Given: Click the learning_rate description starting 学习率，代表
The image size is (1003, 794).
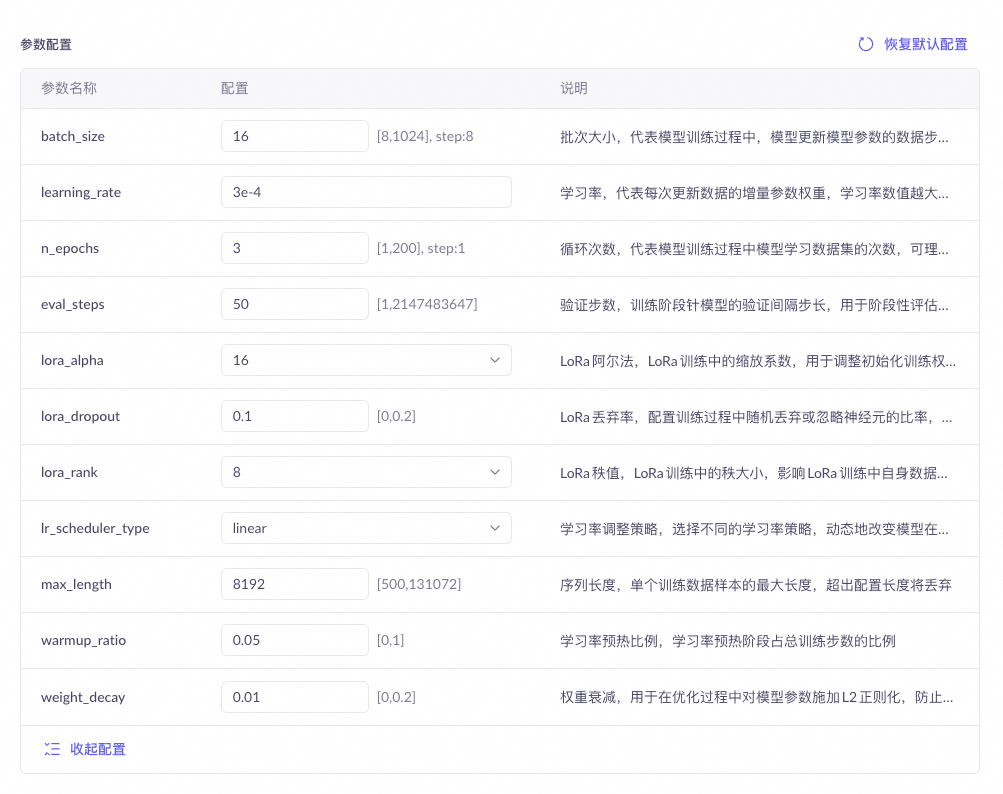Looking at the screenshot, I should (x=754, y=193).
